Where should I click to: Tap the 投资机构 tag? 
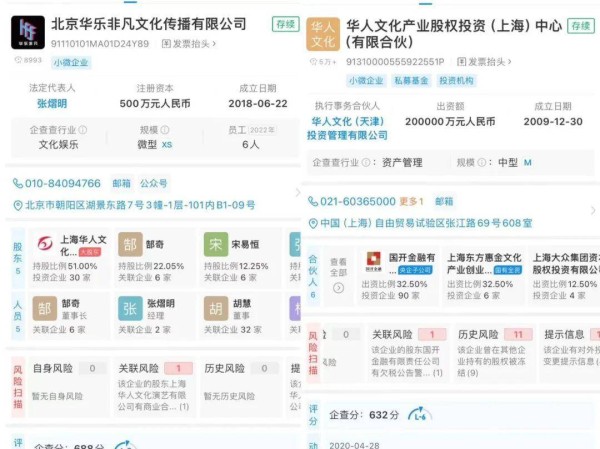pyautogui.click(x=456, y=81)
